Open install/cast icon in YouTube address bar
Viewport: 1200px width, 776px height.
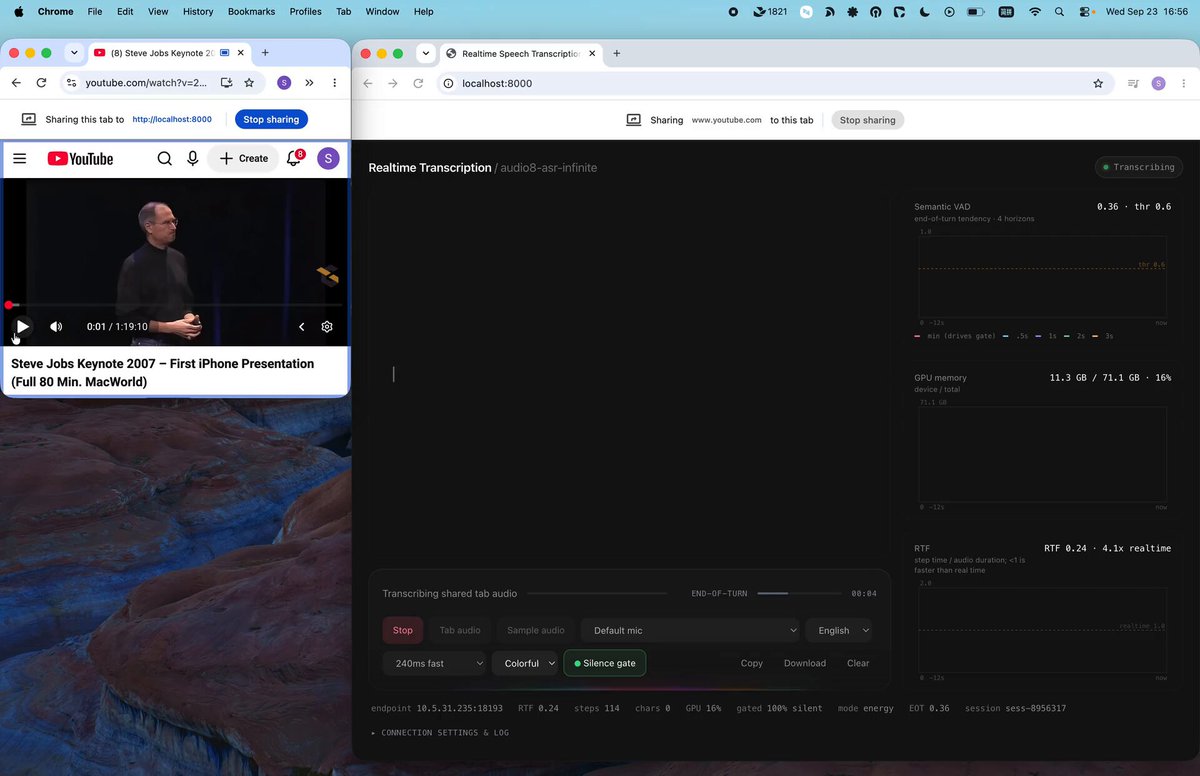tap(227, 83)
